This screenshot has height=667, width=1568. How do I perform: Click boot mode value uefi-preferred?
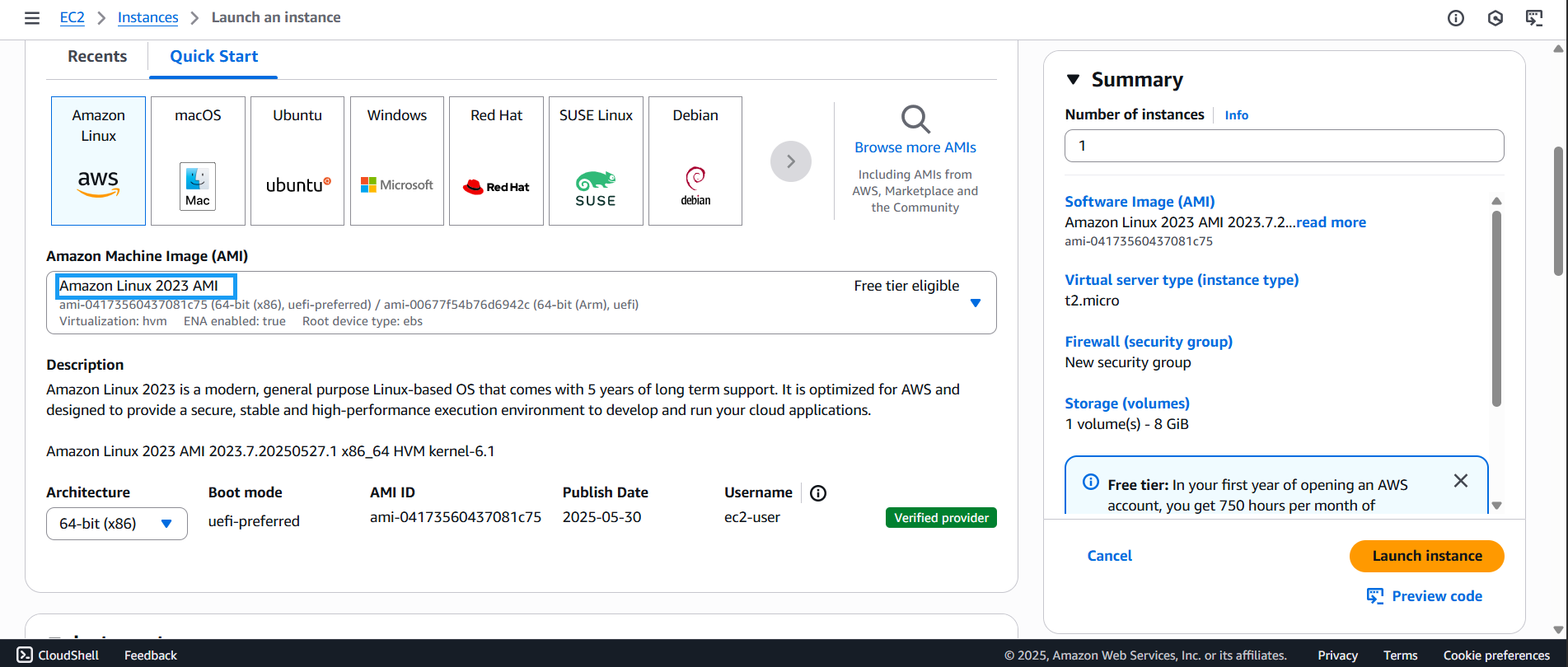(254, 521)
